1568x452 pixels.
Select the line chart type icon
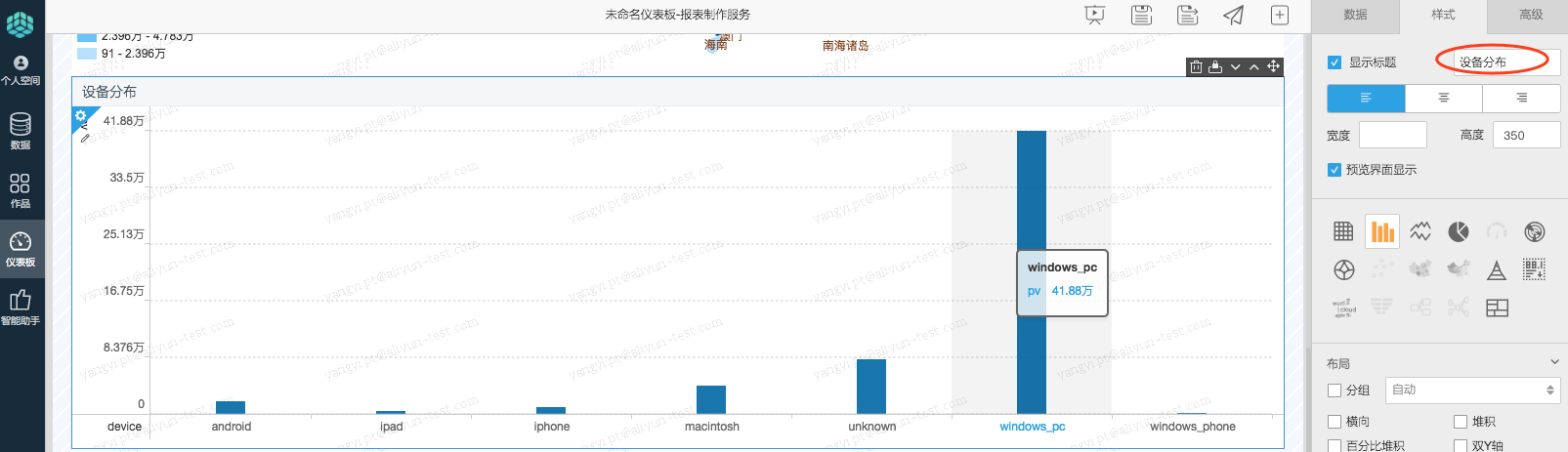(1420, 231)
